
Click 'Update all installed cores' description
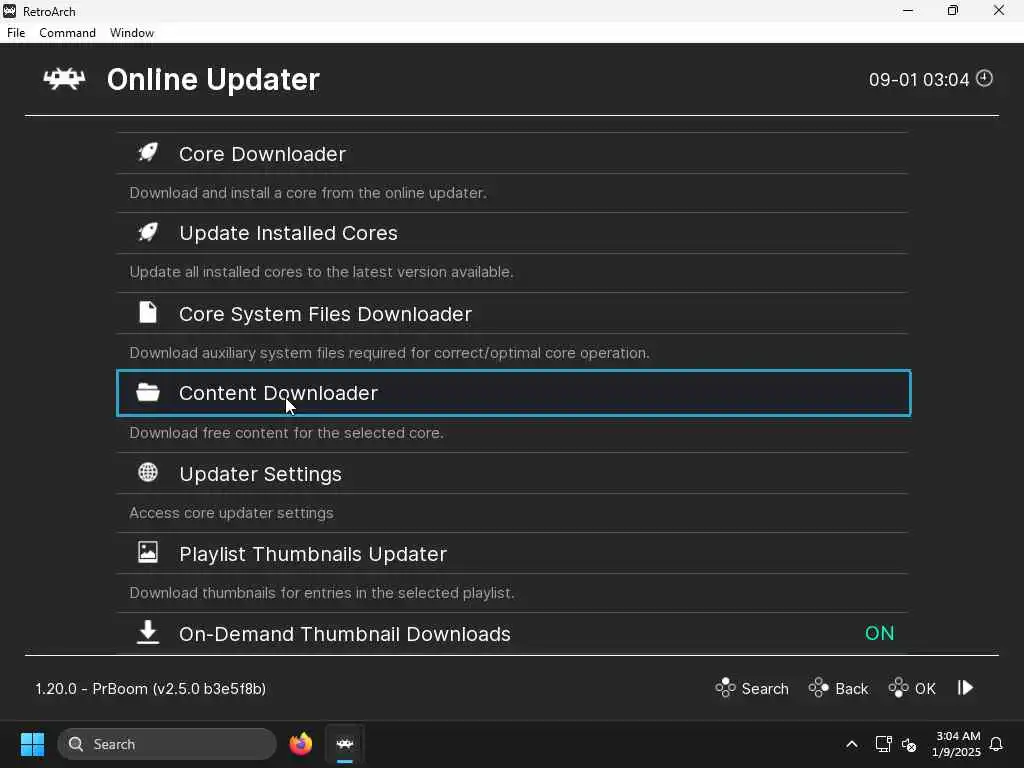click(321, 272)
